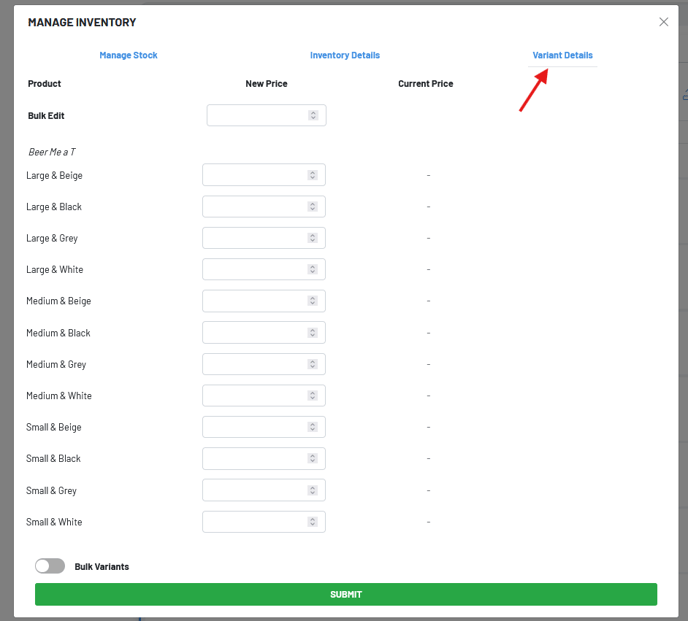Click the 'Large & Beige' variant label

pyautogui.click(x=54, y=176)
